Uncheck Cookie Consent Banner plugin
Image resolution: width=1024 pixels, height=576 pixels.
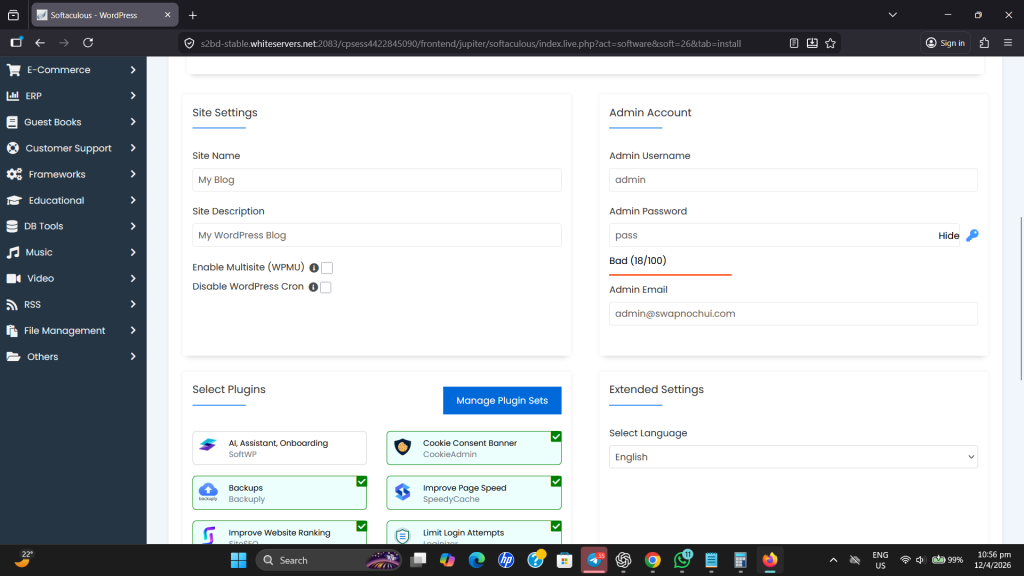coord(556,437)
